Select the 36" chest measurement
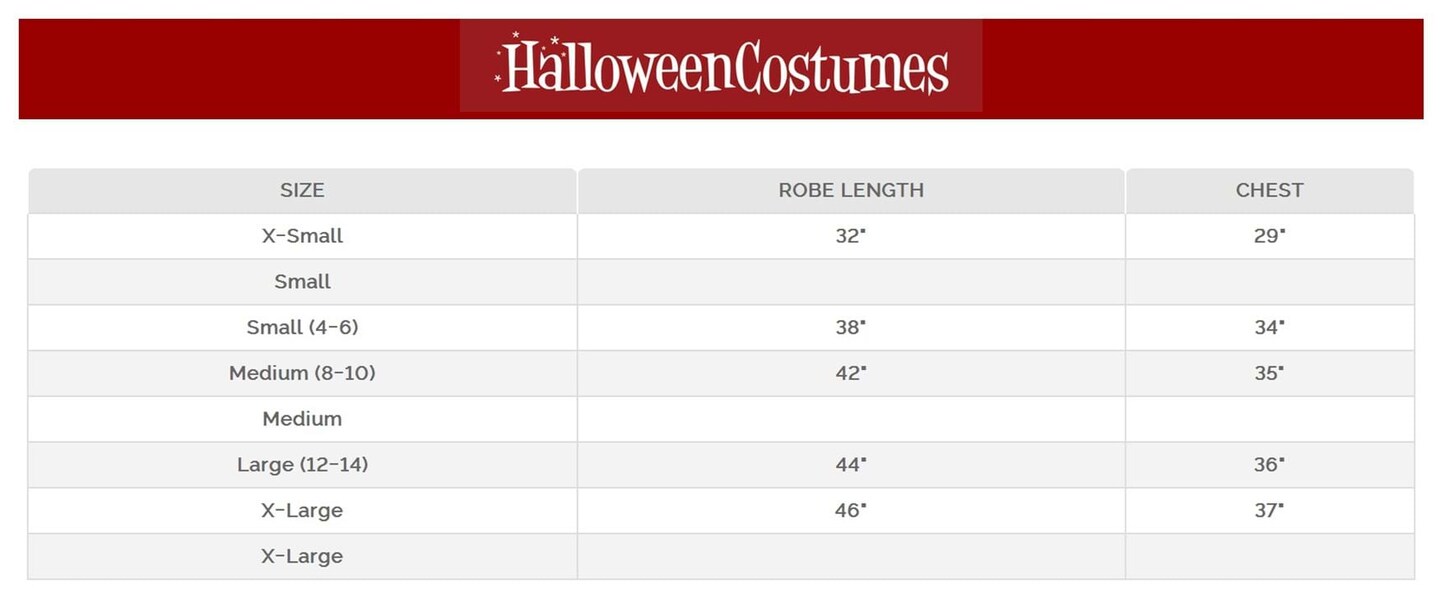The width and height of the screenshot is (1440, 607). 1268,464
